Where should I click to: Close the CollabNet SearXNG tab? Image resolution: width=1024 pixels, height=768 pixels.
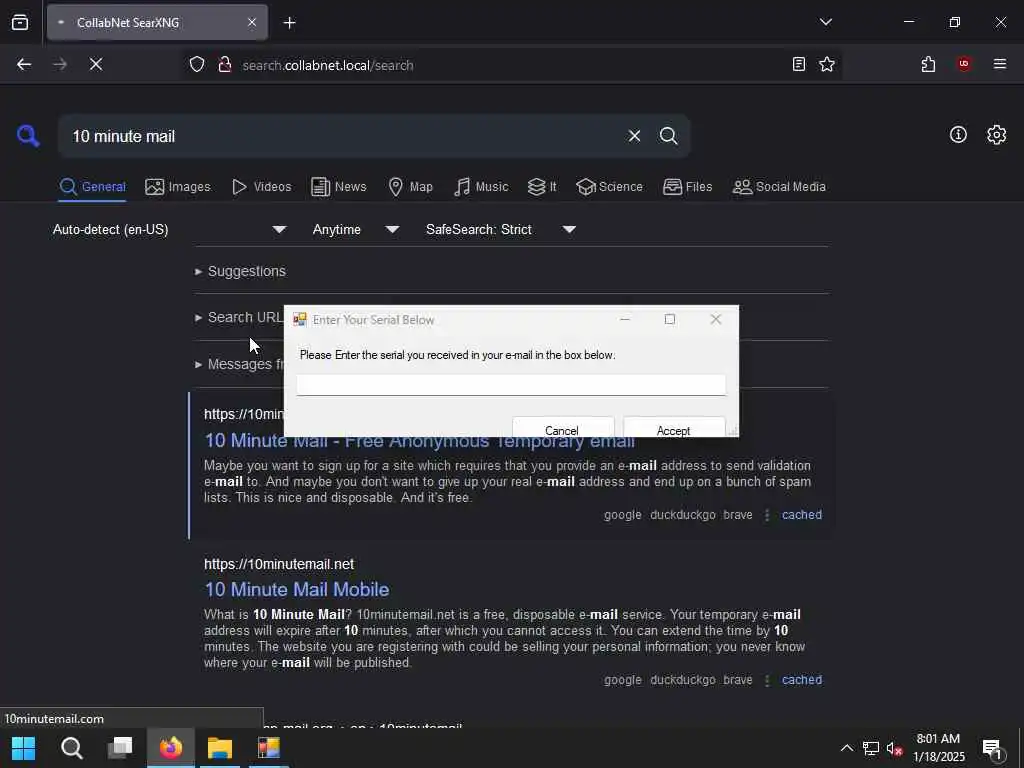pyautogui.click(x=252, y=23)
